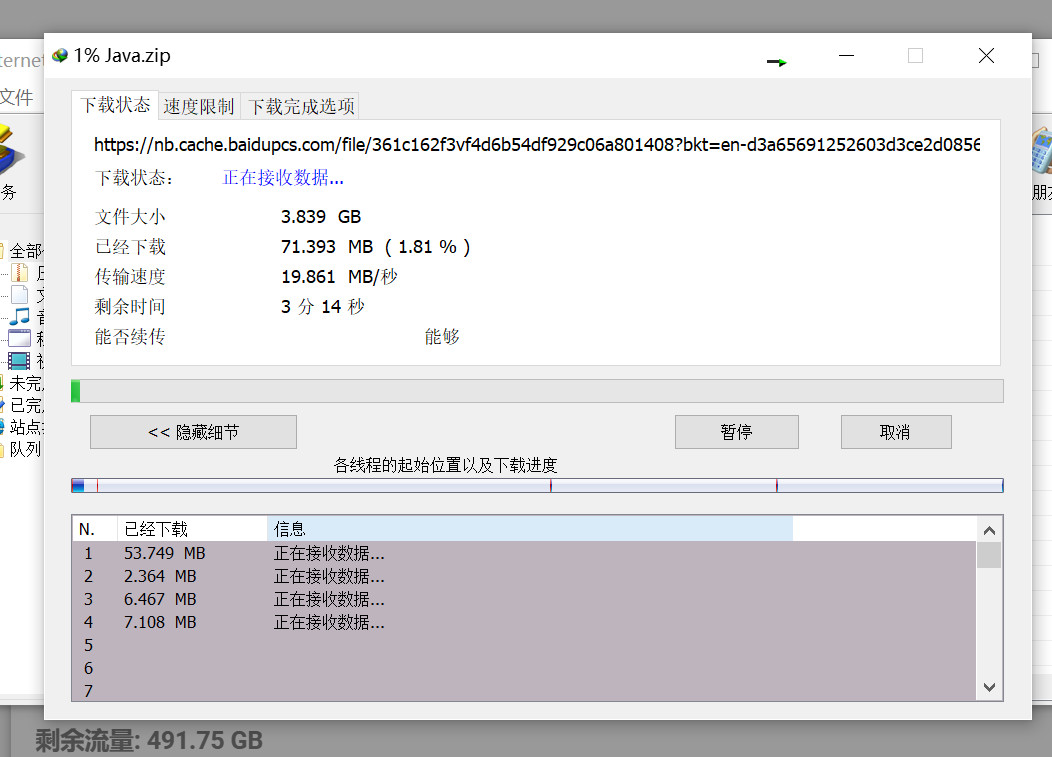Viewport: 1052px width, 757px height.
Task: Select the 下载状态 tab
Action: 115,105
